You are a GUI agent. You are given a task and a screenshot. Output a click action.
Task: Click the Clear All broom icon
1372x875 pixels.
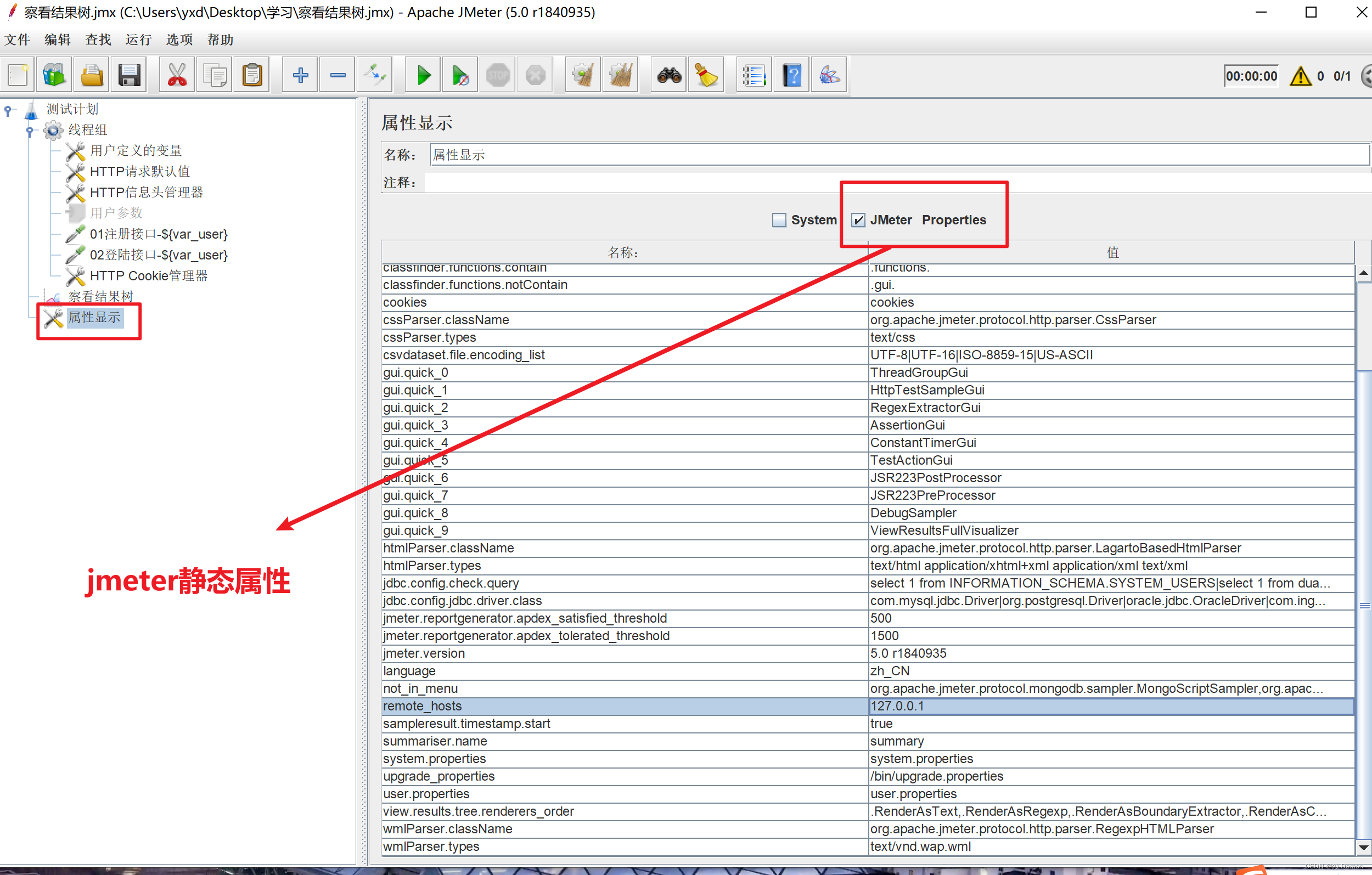tap(620, 75)
